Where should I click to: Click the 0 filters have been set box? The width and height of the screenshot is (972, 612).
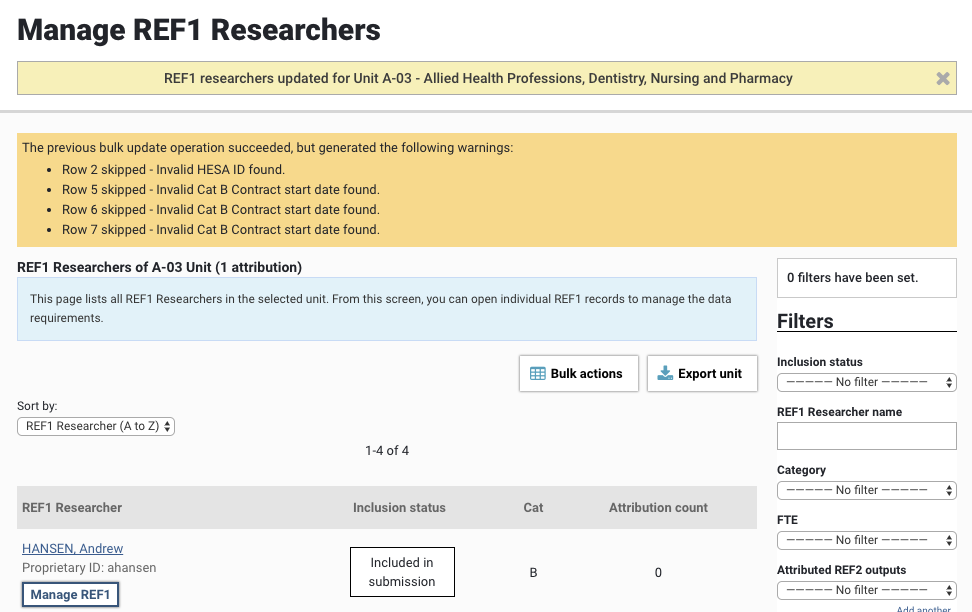(866, 277)
